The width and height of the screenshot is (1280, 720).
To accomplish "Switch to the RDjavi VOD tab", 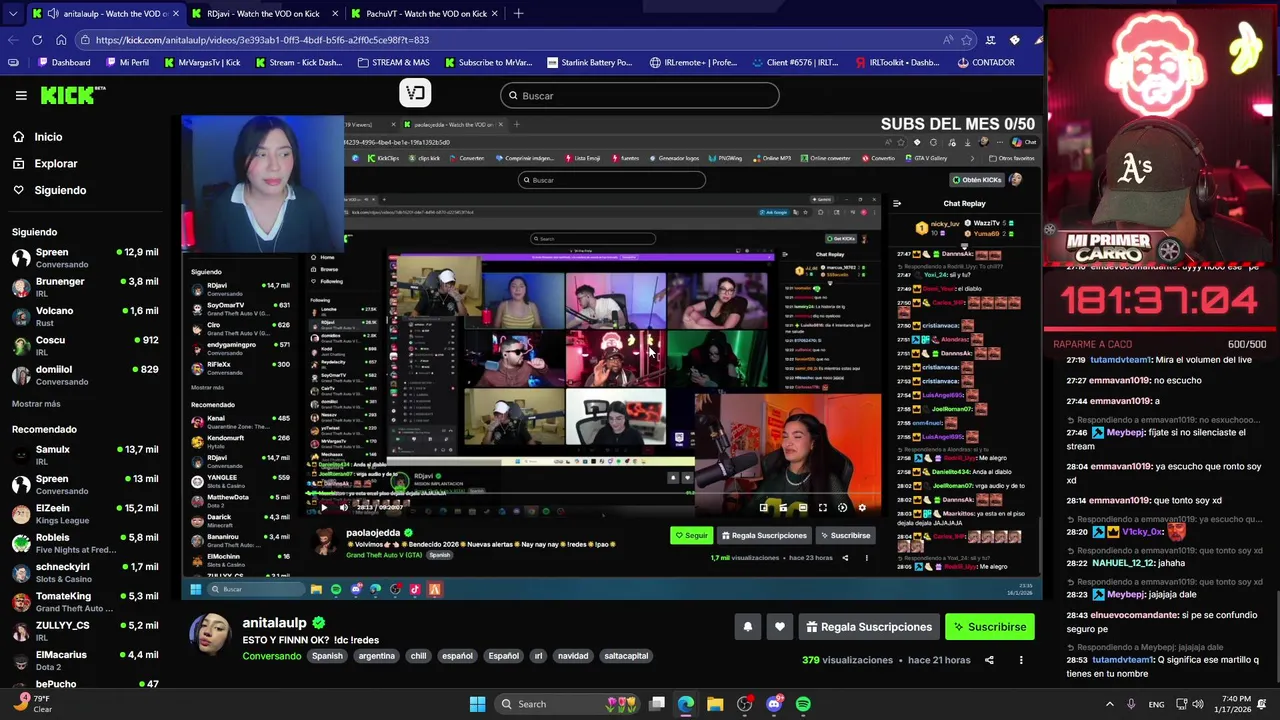I will pyautogui.click(x=263, y=13).
